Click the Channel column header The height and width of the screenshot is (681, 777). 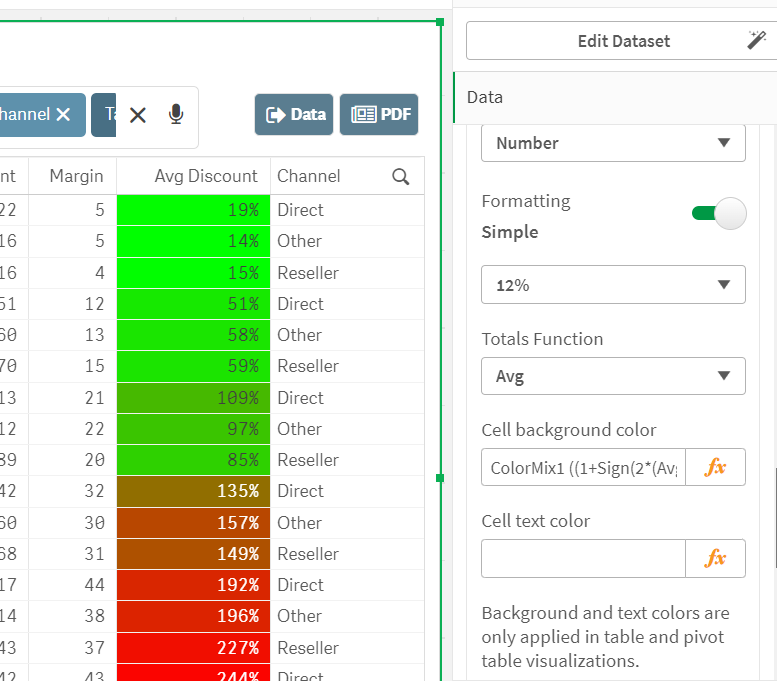tap(308, 176)
